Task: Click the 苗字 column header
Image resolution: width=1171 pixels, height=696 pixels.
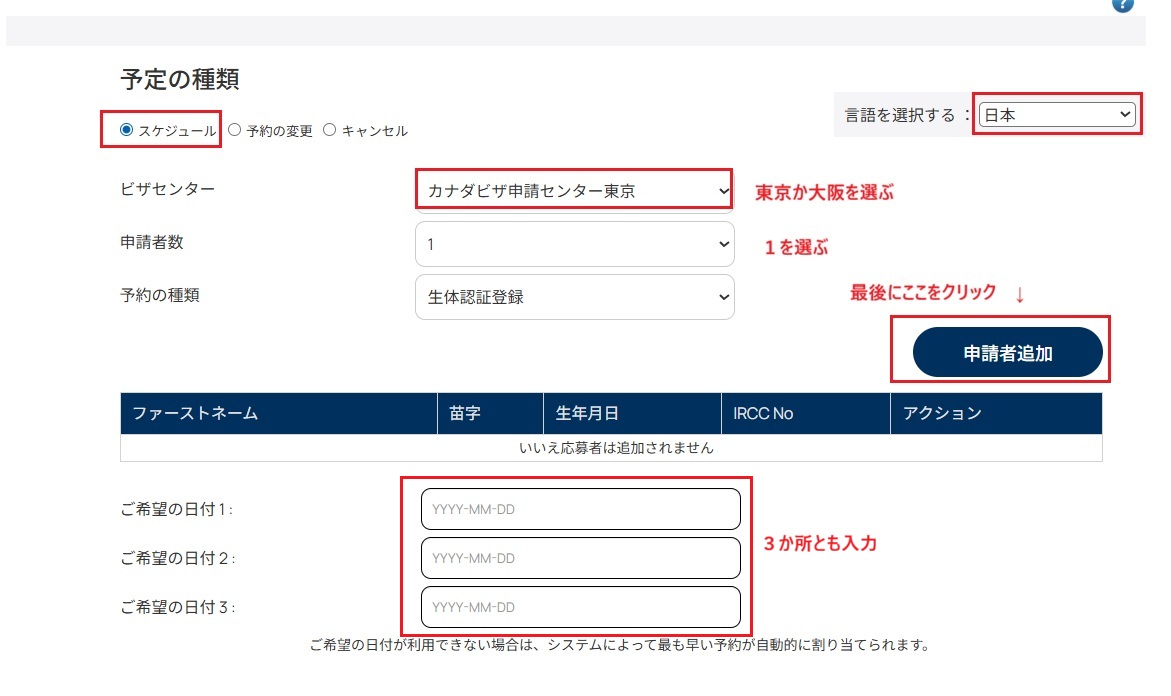Action: pos(467,413)
